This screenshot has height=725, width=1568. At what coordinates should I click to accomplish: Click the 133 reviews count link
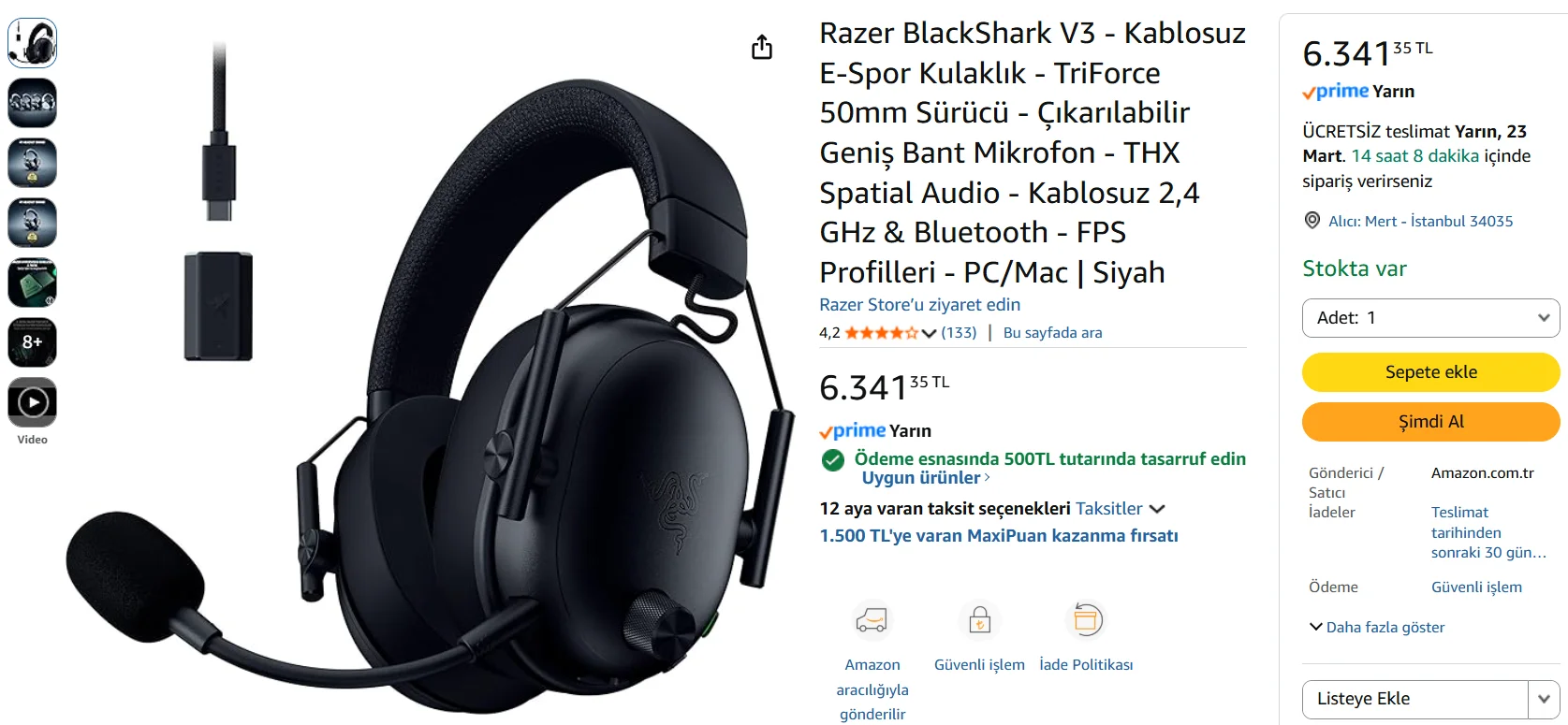pos(959,332)
